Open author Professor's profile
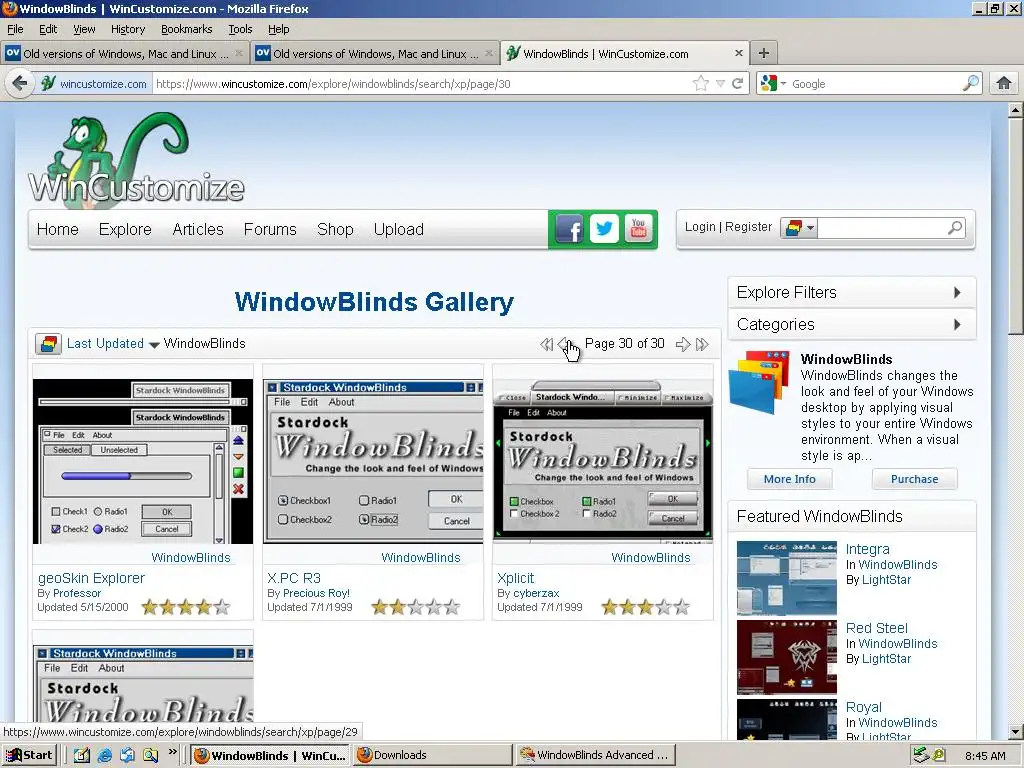 coord(77,593)
